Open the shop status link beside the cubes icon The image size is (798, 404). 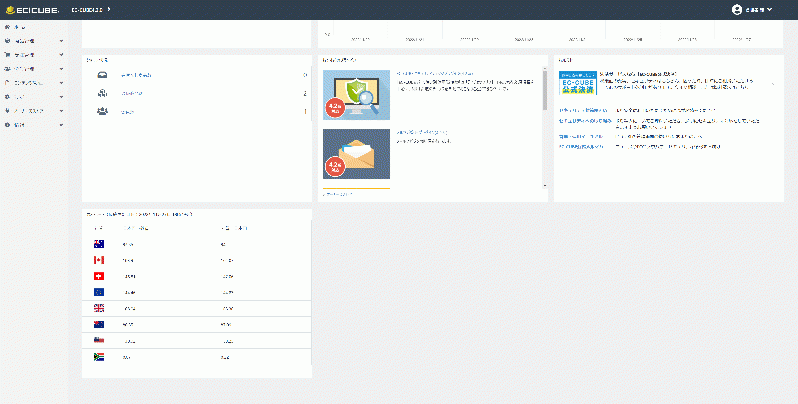pos(132,94)
